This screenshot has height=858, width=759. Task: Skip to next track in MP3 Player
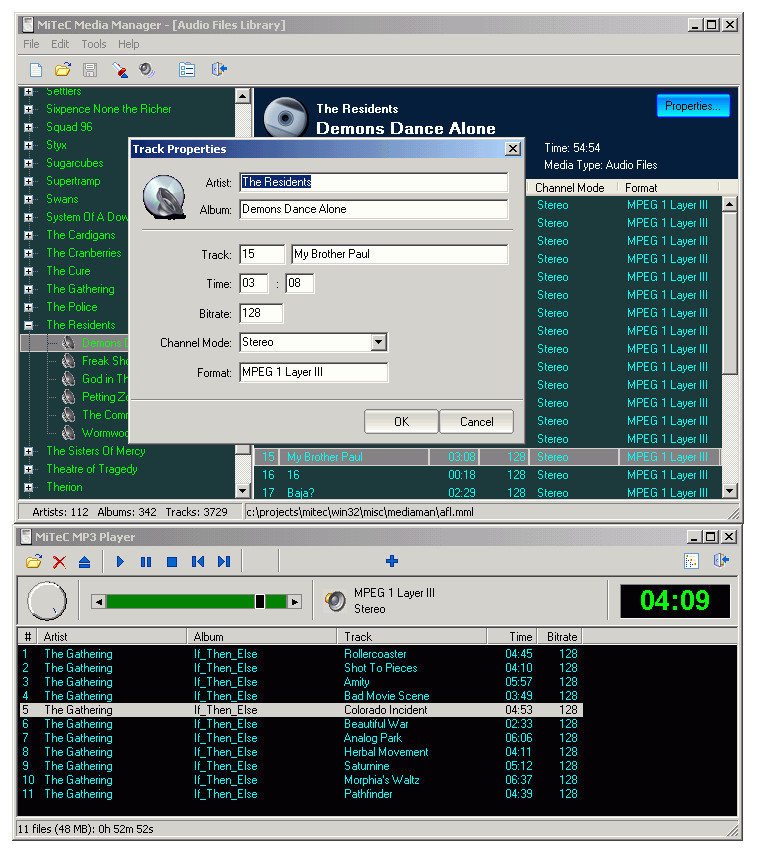[224, 562]
